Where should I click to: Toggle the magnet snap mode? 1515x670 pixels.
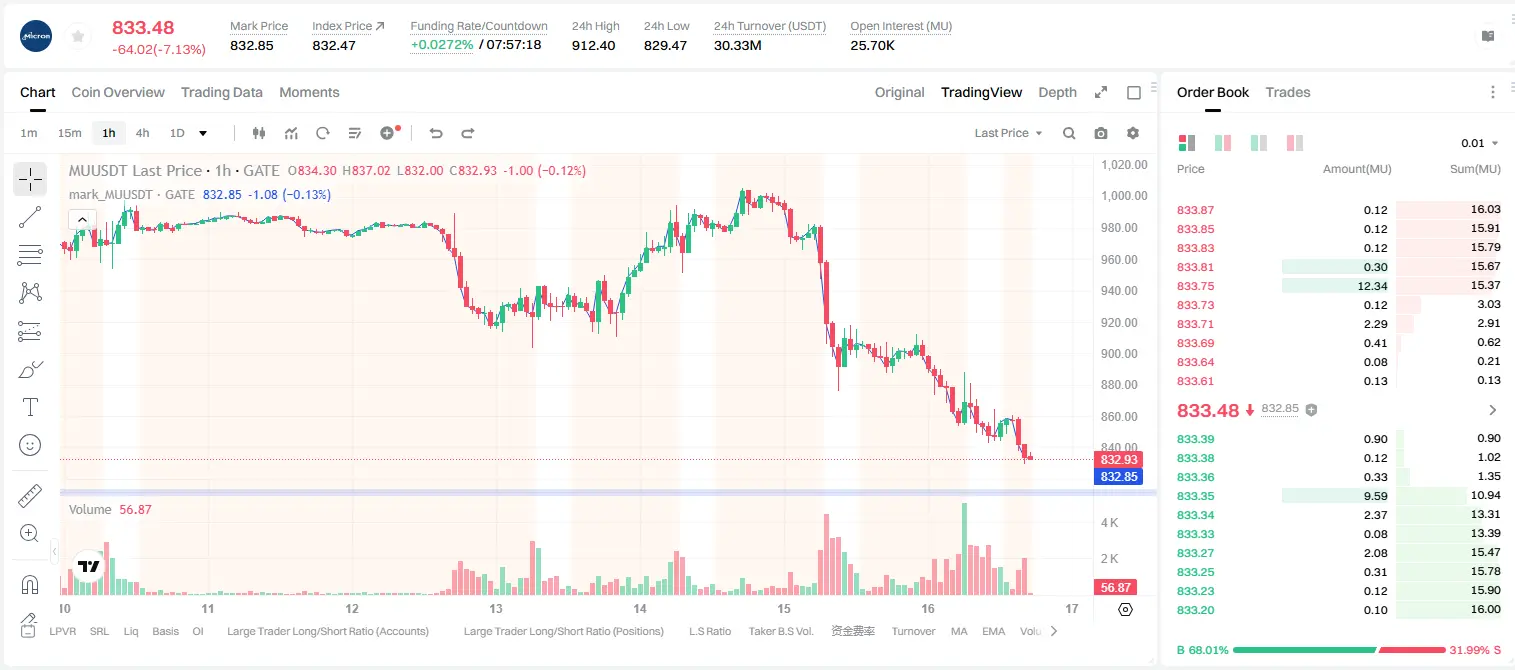(30, 585)
